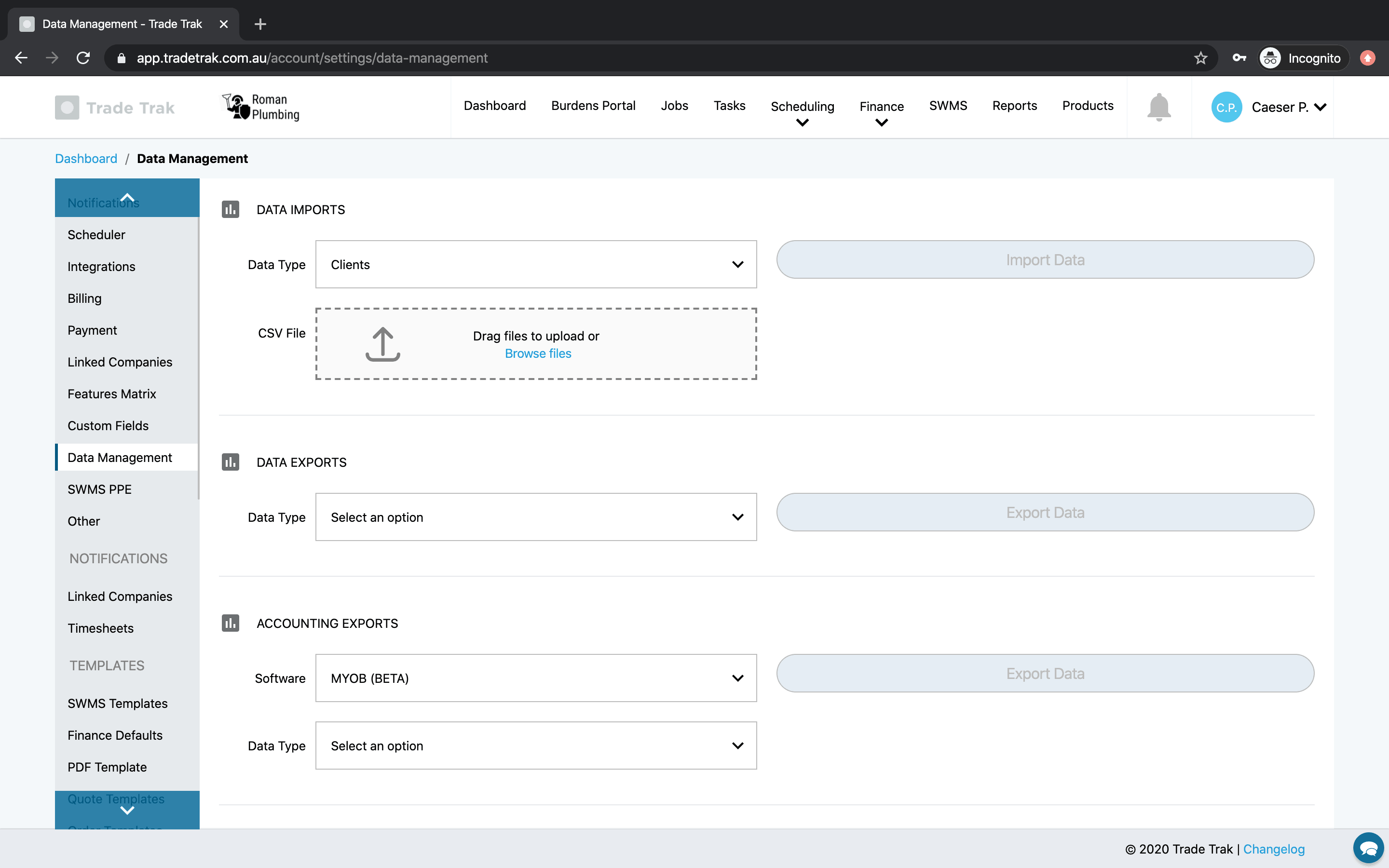Click the password key icon

point(1239,58)
